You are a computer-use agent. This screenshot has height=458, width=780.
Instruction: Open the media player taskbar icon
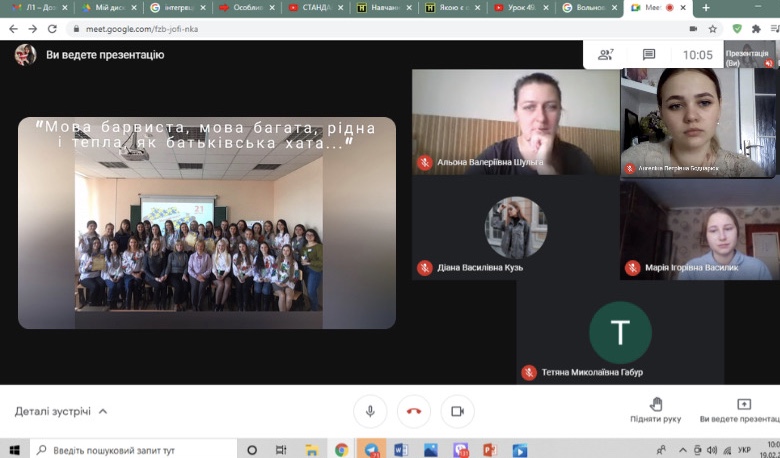[520, 450]
